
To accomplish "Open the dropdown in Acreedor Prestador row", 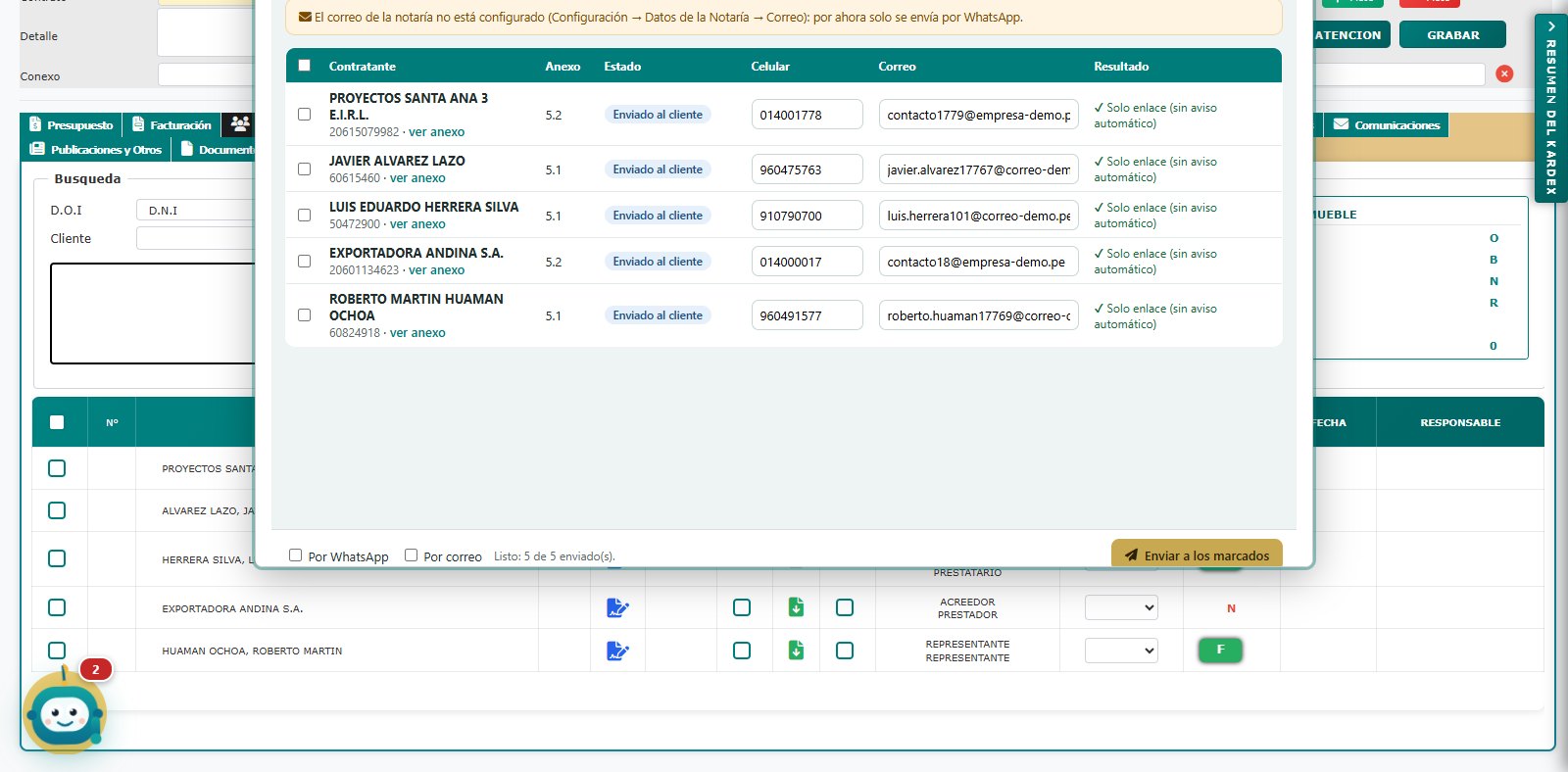I will [1121, 607].
